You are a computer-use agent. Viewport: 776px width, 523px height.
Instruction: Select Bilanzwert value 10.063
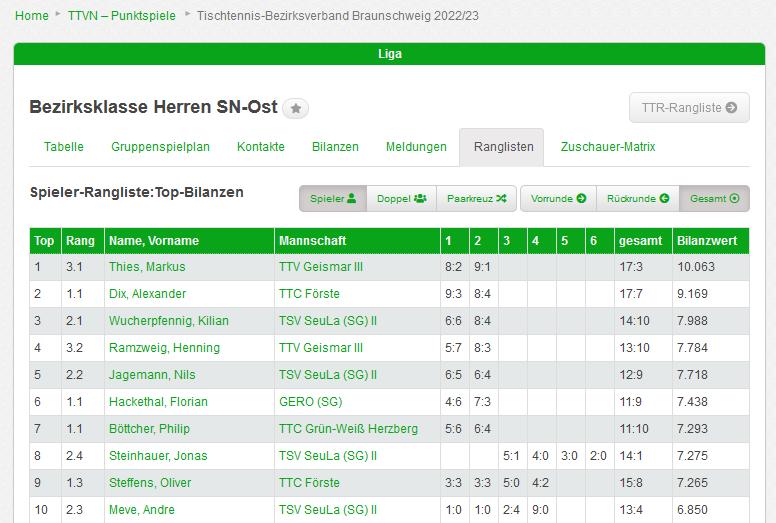696,267
